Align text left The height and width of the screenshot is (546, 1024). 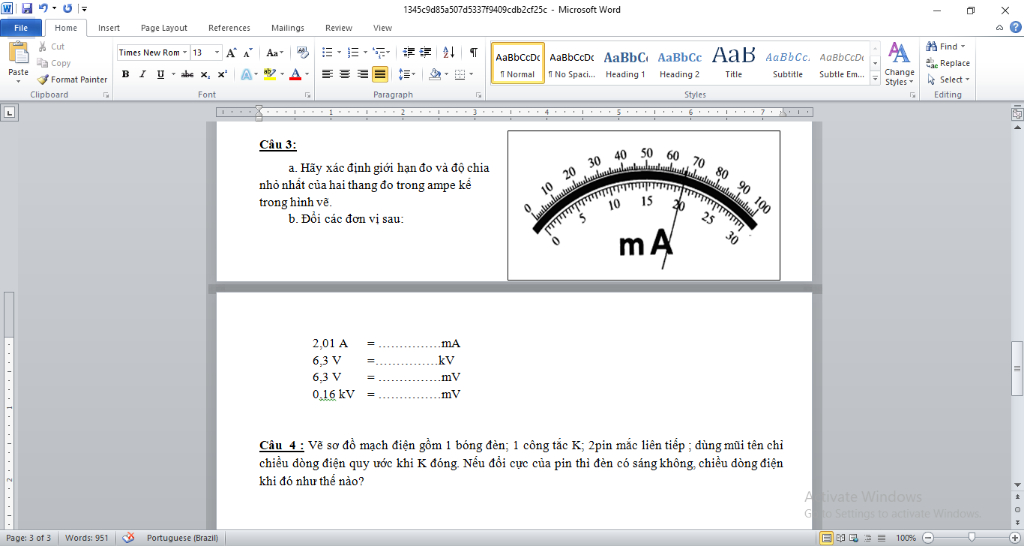[x=327, y=74]
